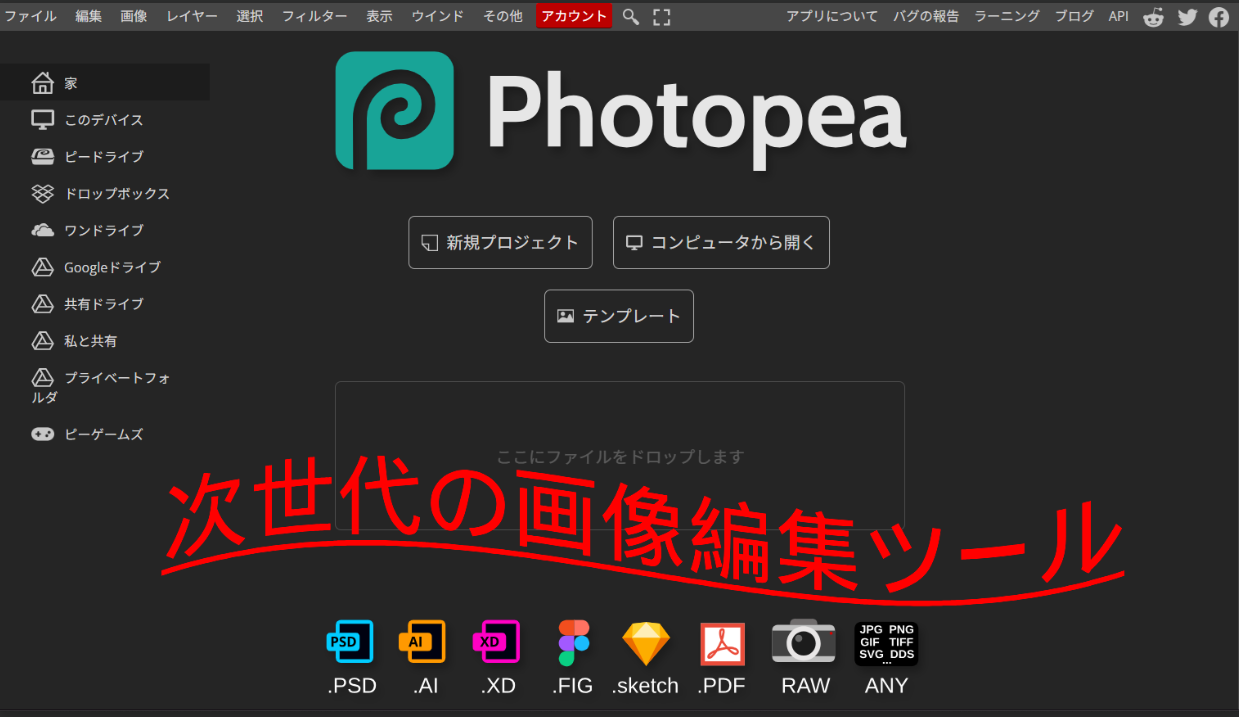
Task: Click the OneDrive cloud icon
Action: coord(42,230)
